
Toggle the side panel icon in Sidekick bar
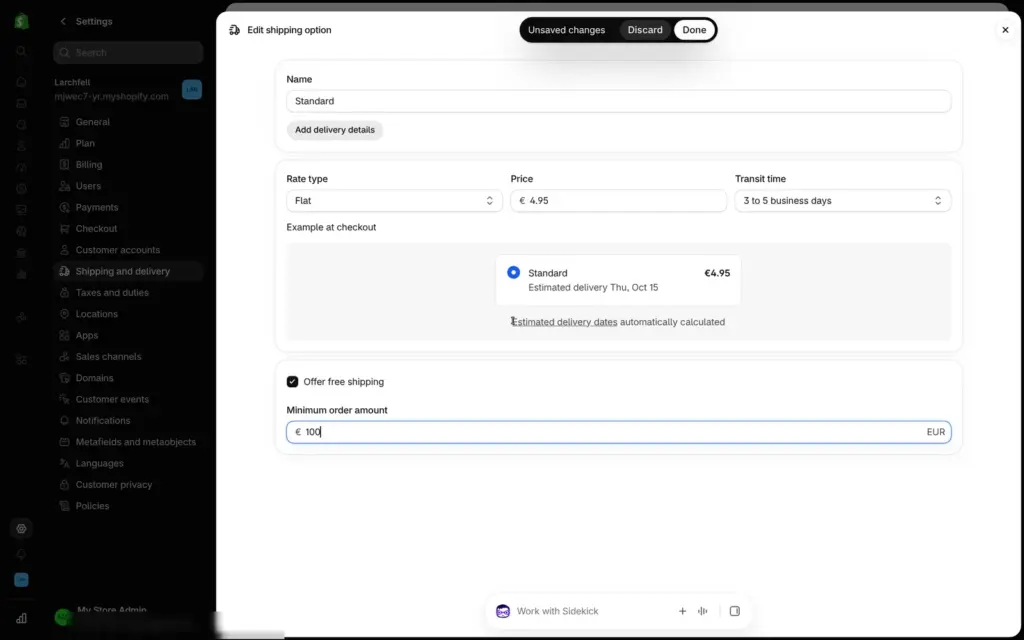pyautogui.click(x=735, y=611)
